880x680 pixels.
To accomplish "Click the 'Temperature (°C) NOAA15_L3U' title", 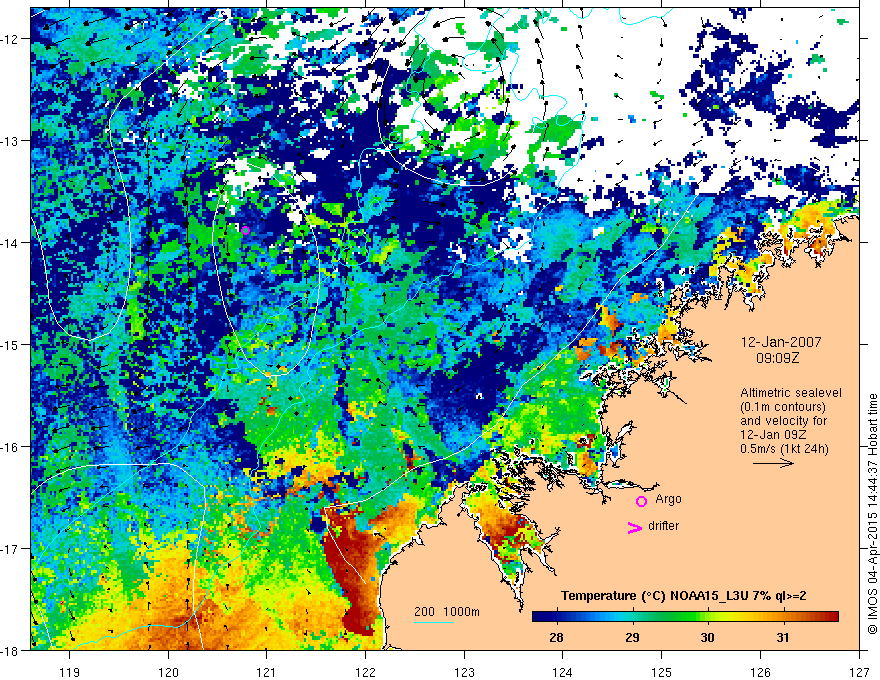I will tap(664, 596).
